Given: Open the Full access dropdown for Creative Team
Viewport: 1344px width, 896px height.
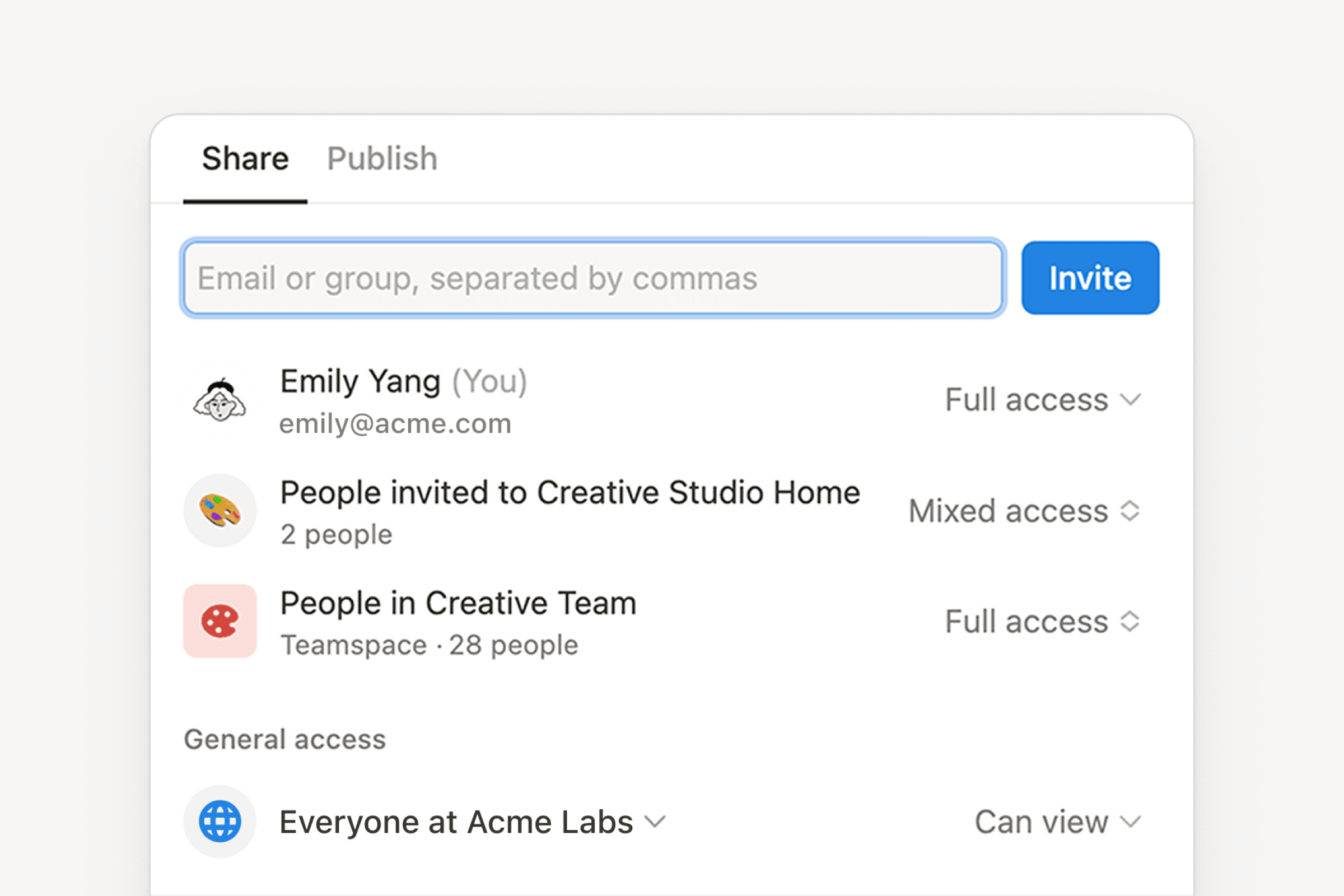Looking at the screenshot, I should tap(1043, 621).
